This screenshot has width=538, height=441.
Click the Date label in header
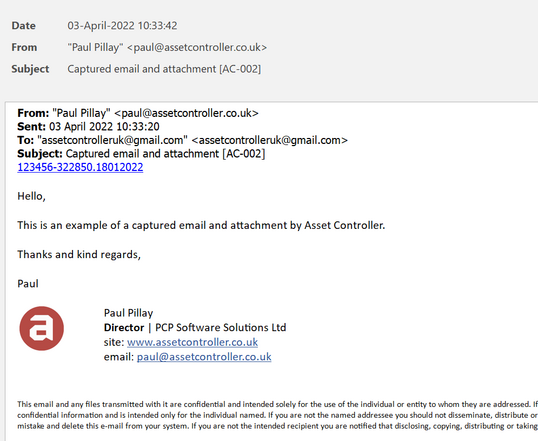click(23, 26)
